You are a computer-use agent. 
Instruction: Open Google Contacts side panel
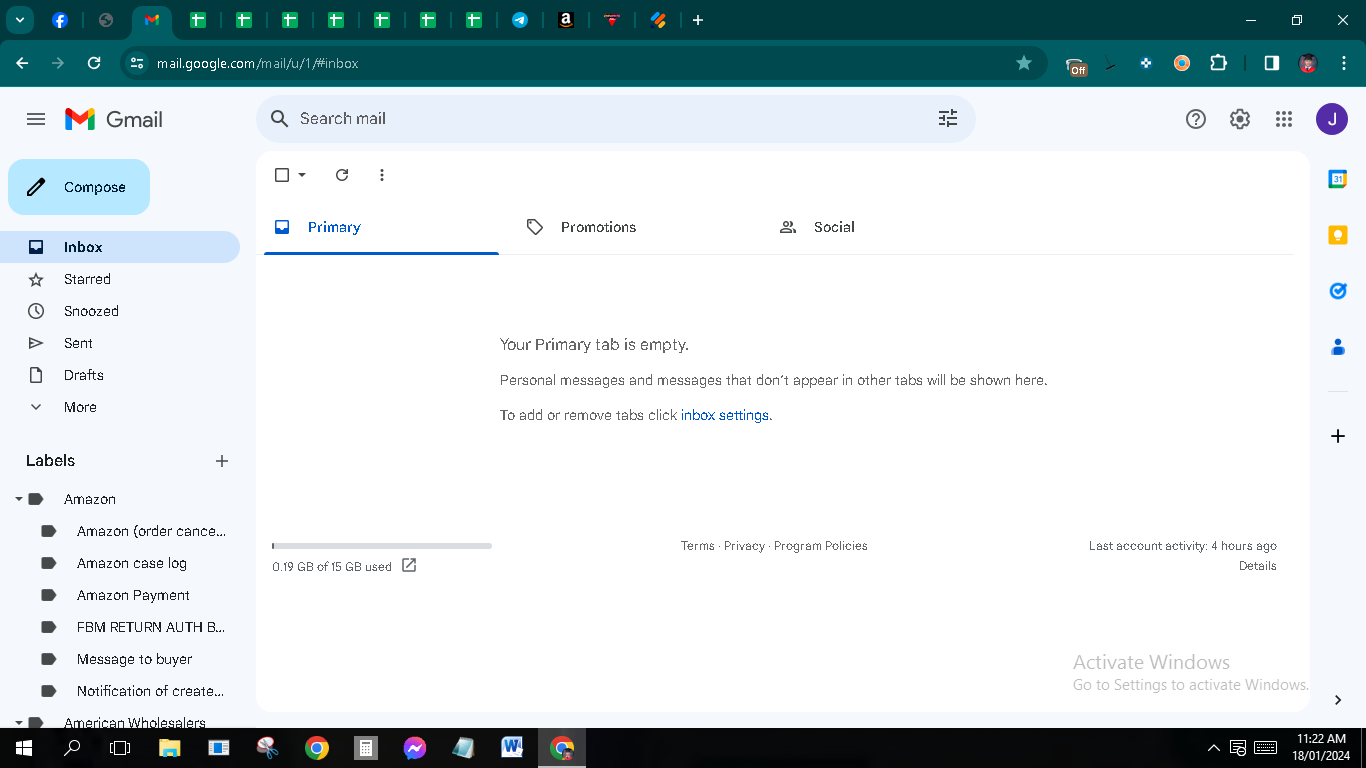coord(1338,347)
